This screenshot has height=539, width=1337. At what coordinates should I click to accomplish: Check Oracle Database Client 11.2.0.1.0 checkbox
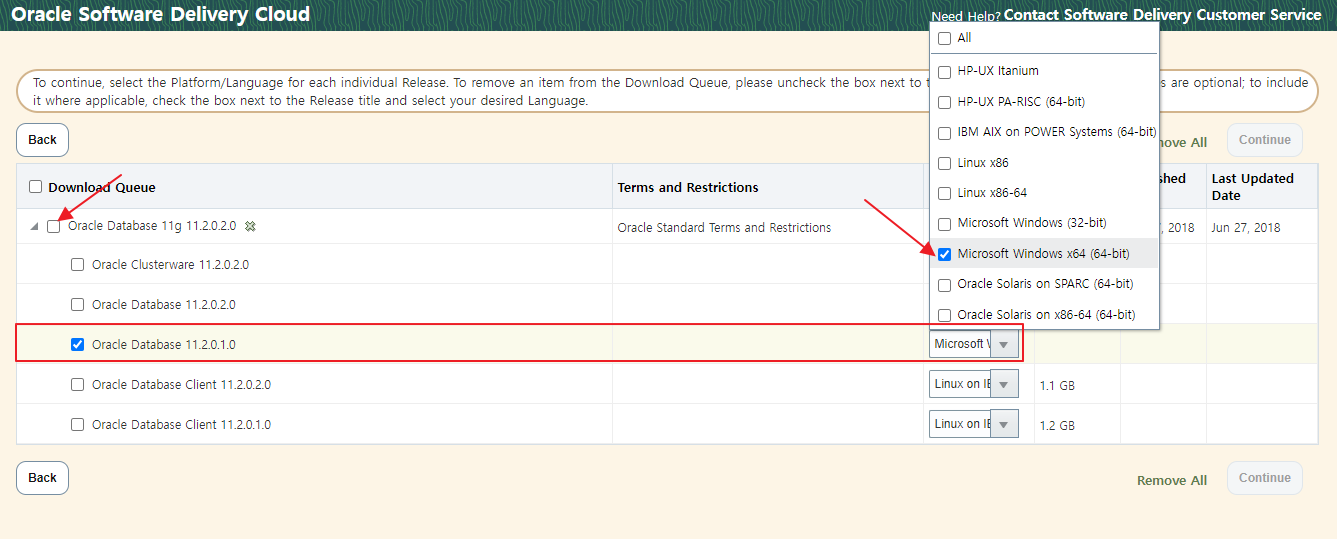coord(78,425)
